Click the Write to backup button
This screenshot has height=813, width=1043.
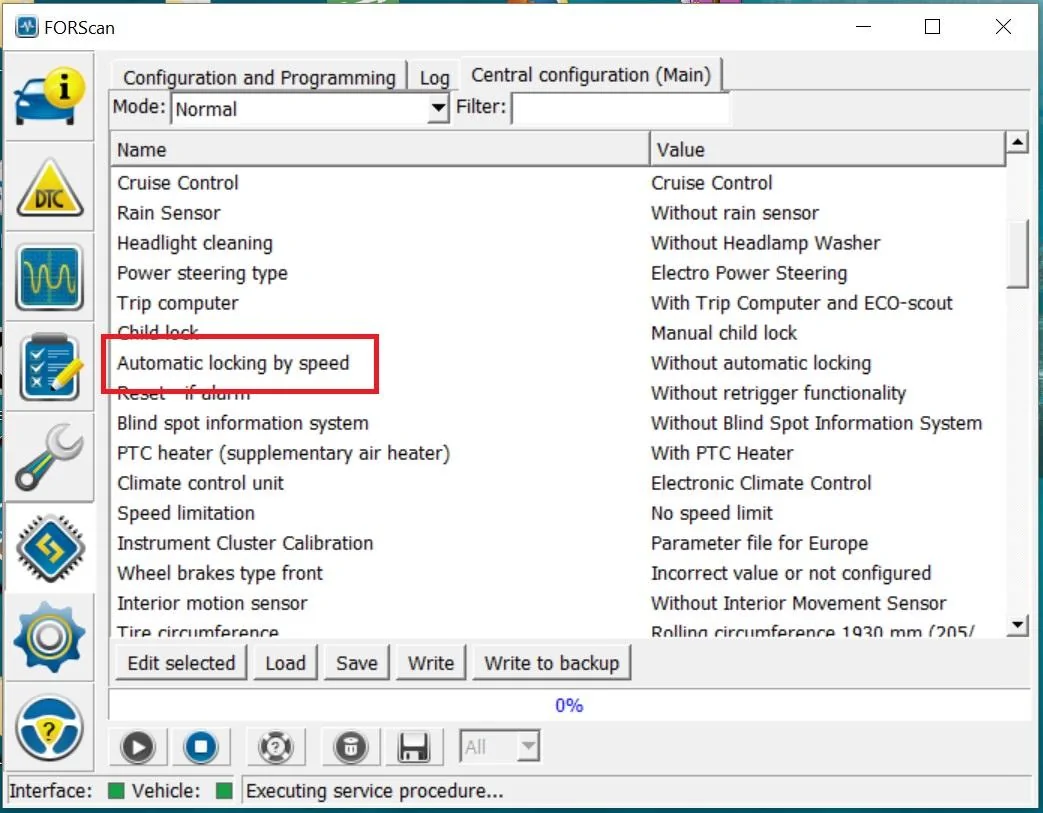551,663
